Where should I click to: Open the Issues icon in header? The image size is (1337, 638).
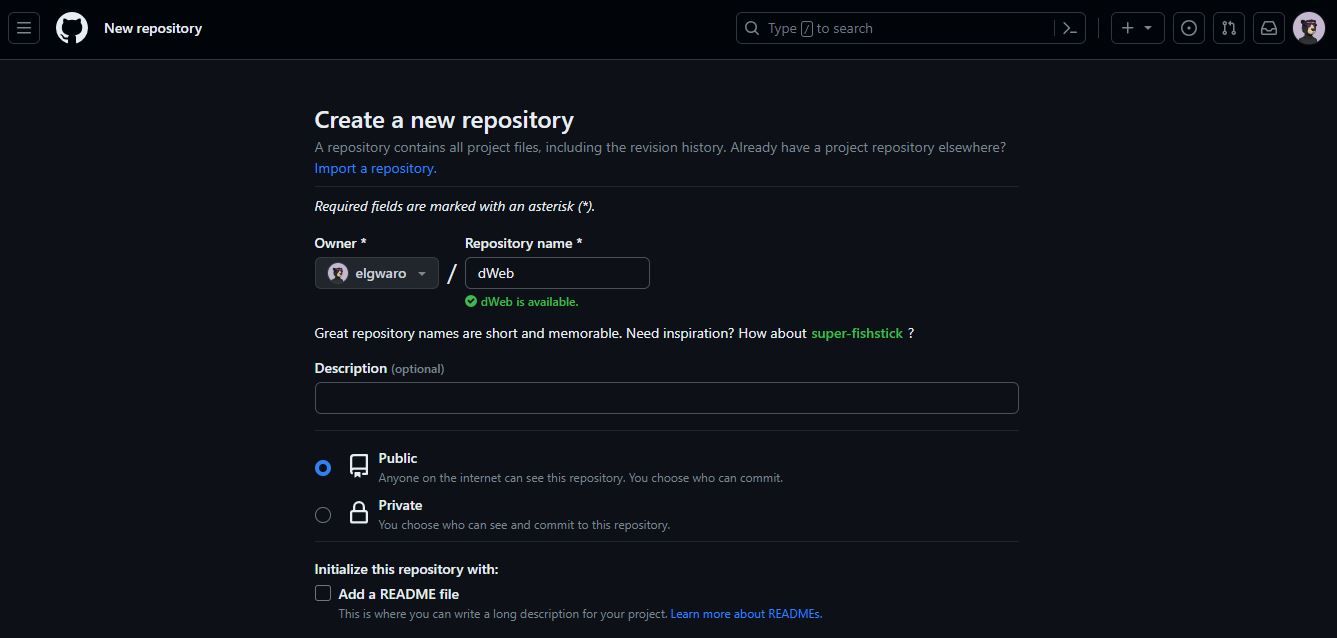coord(1188,27)
